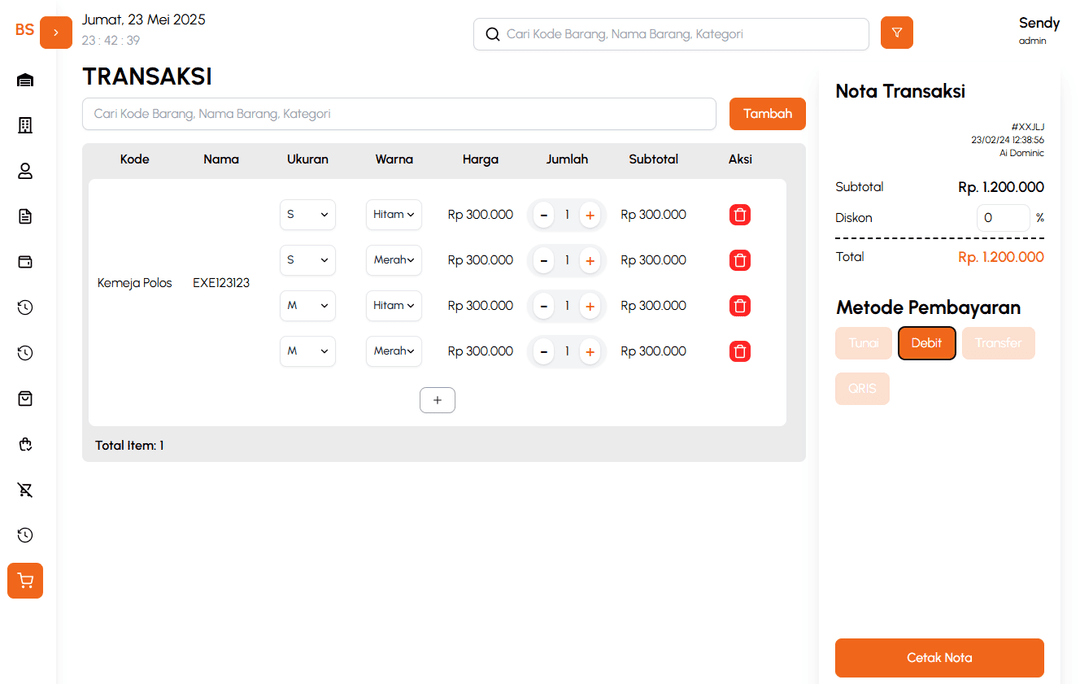Click the Diskon percentage input field
Image resolution: width=1080 pixels, height=684 pixels.
tap(1002, 218)
